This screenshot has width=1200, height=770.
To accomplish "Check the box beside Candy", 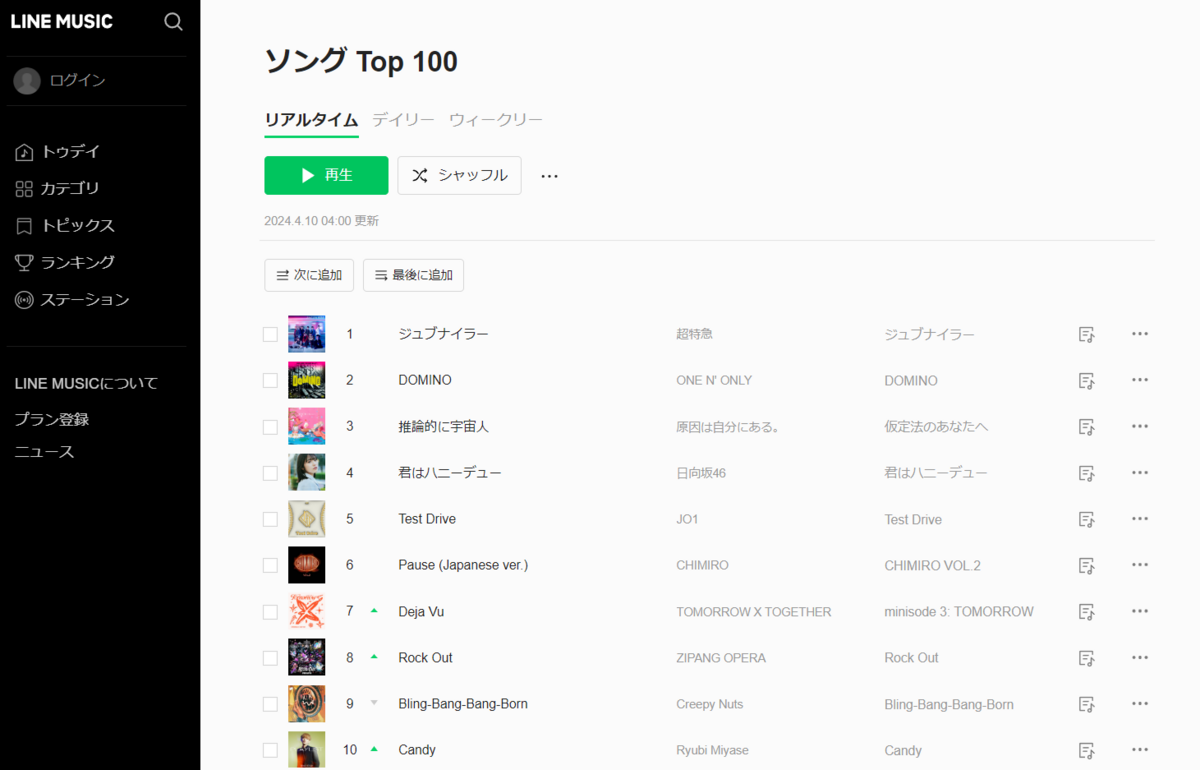I will pos(269,749).
